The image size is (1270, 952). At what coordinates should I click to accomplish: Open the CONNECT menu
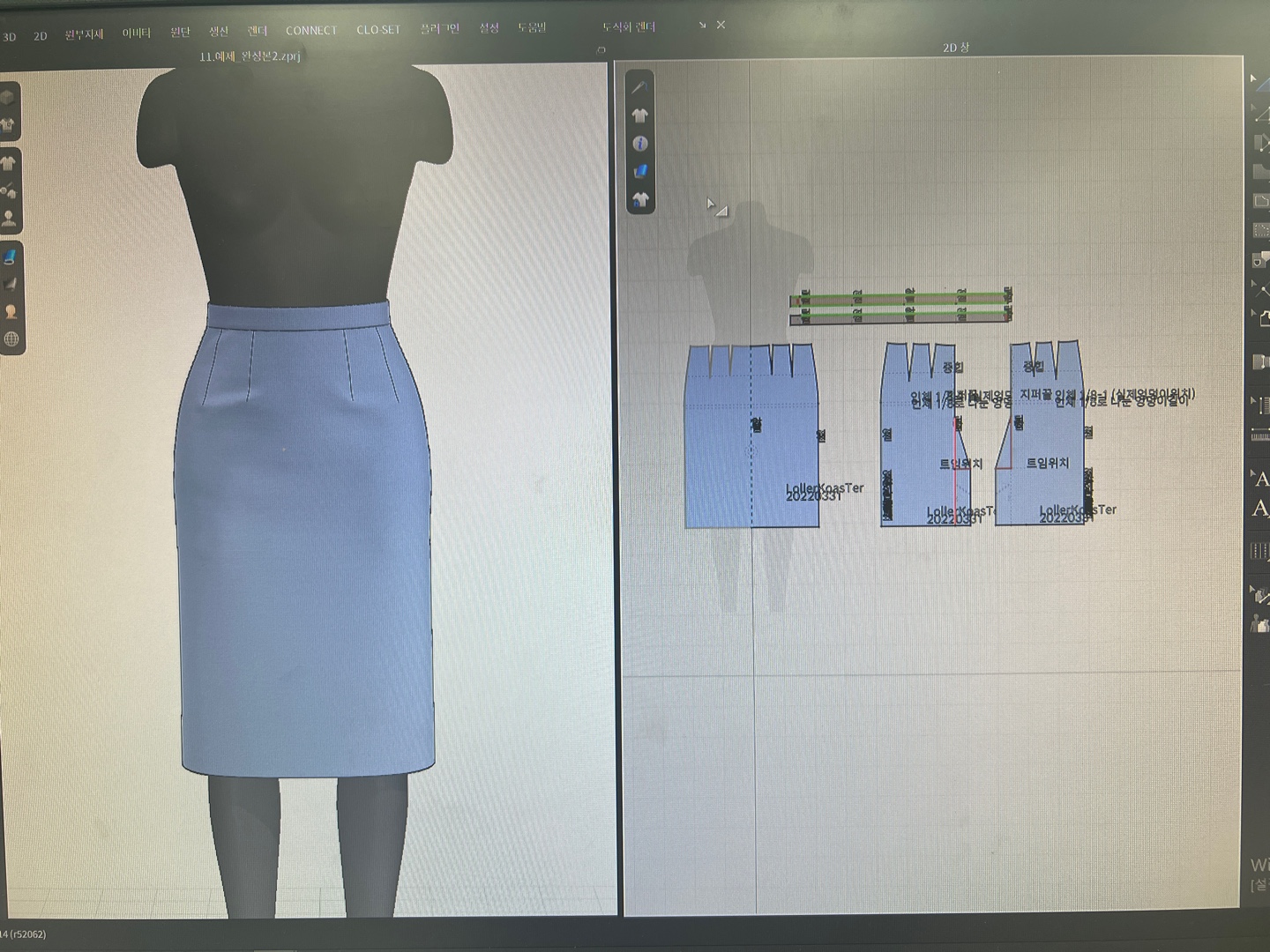[310, 31]
